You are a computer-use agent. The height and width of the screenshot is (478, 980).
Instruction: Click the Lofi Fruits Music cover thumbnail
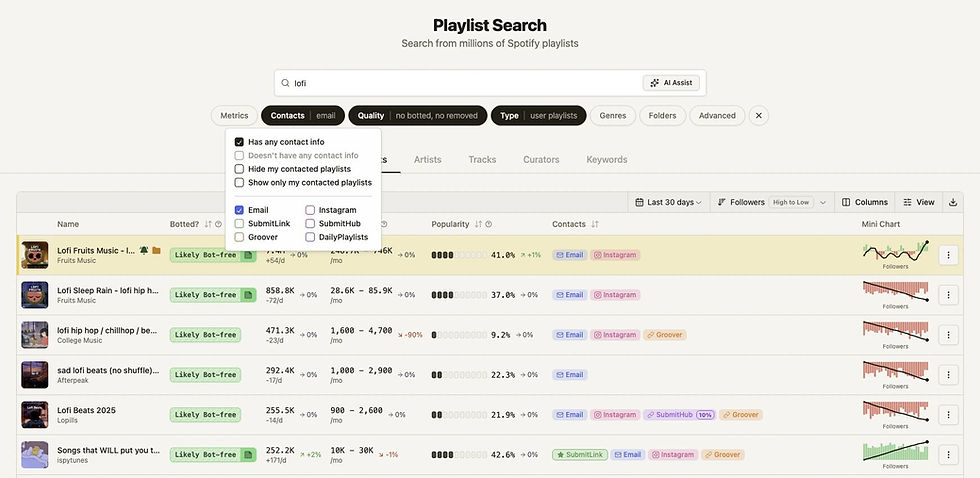tap(34, 255)
